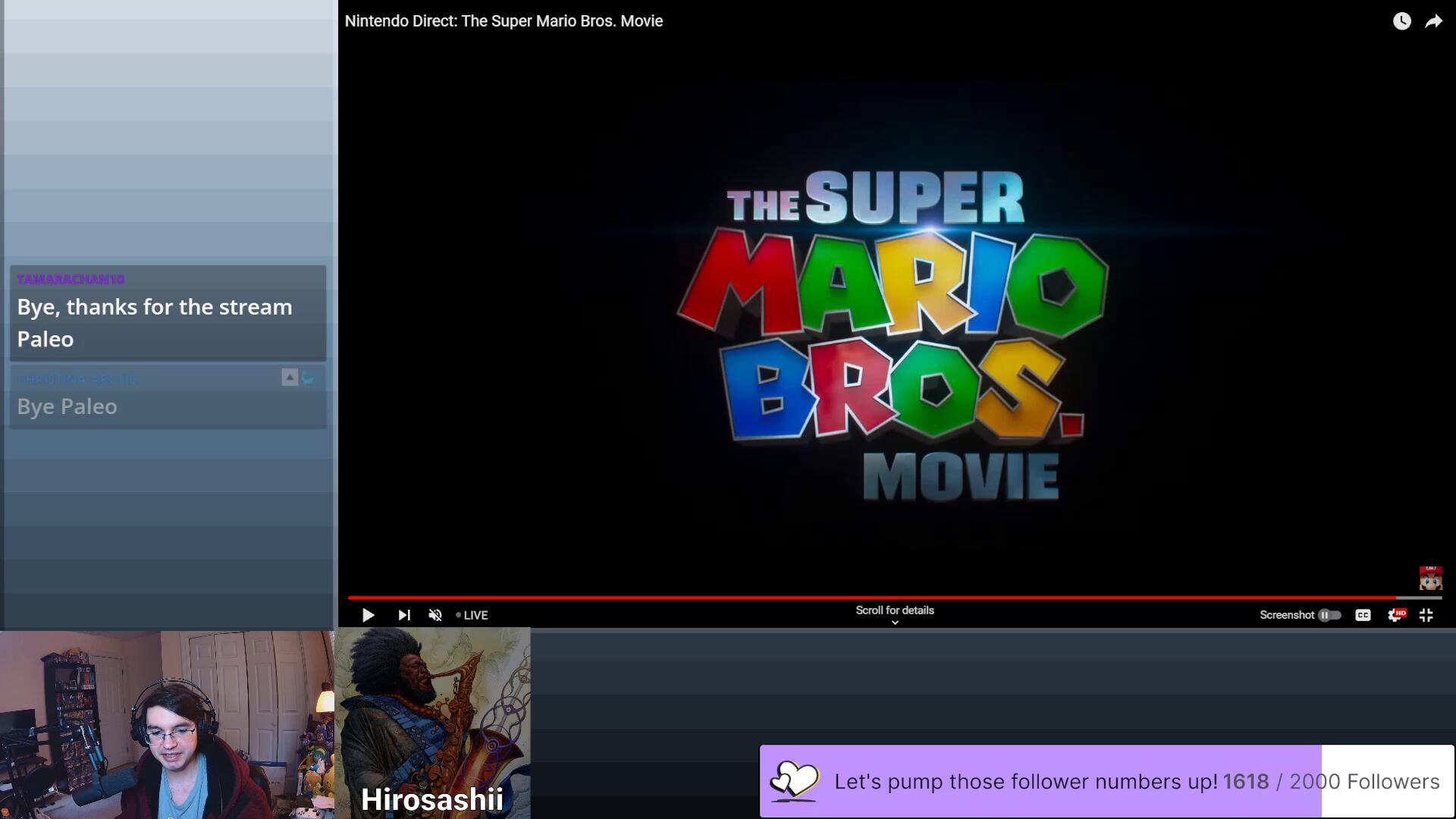Click the TAMARACHAN10 chat username
This screenshot has height=819, width=1456.
point(71,279)
